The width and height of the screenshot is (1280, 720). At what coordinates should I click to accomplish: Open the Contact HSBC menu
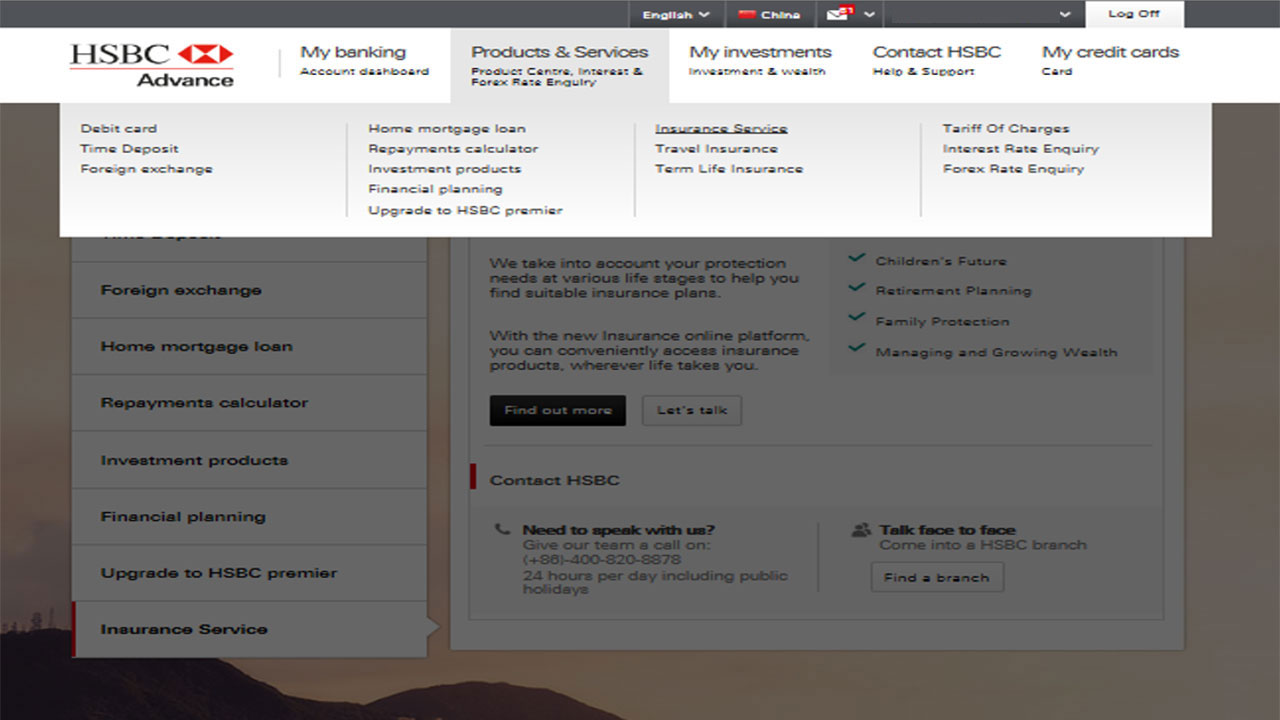coord(936,60)
